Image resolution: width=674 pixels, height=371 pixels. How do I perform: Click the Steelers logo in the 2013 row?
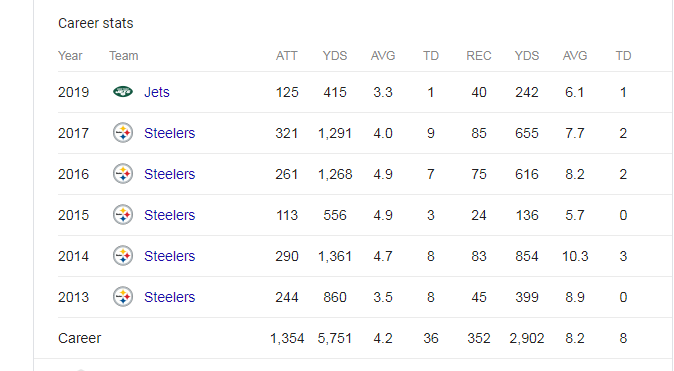tap(123, 297)
